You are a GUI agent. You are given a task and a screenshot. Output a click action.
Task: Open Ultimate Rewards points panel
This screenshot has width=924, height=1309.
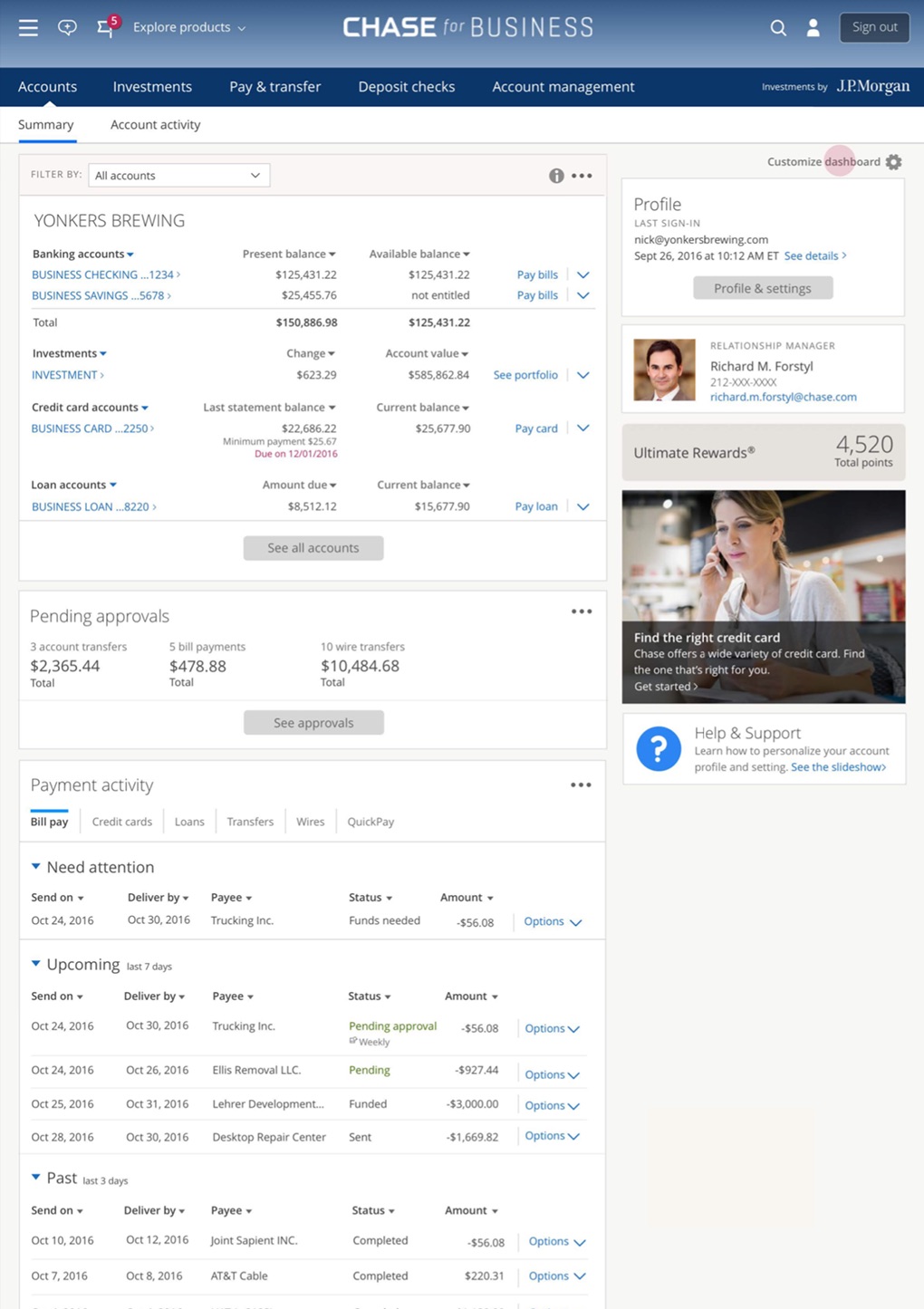pos(764,452)
